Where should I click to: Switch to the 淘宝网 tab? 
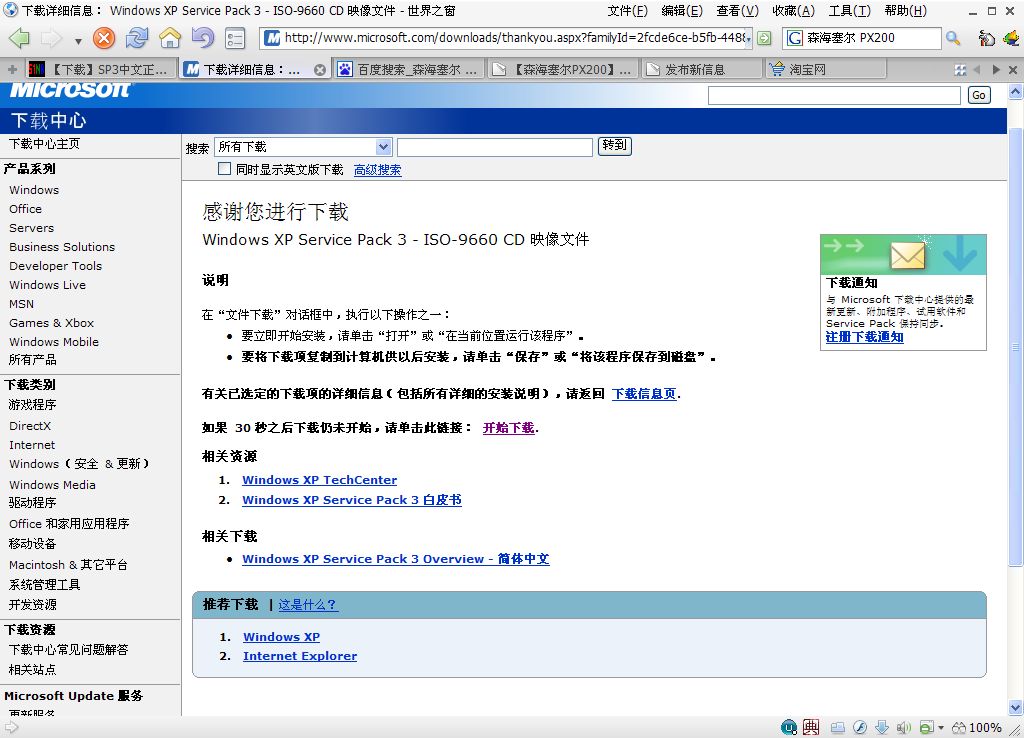point(825,69)
